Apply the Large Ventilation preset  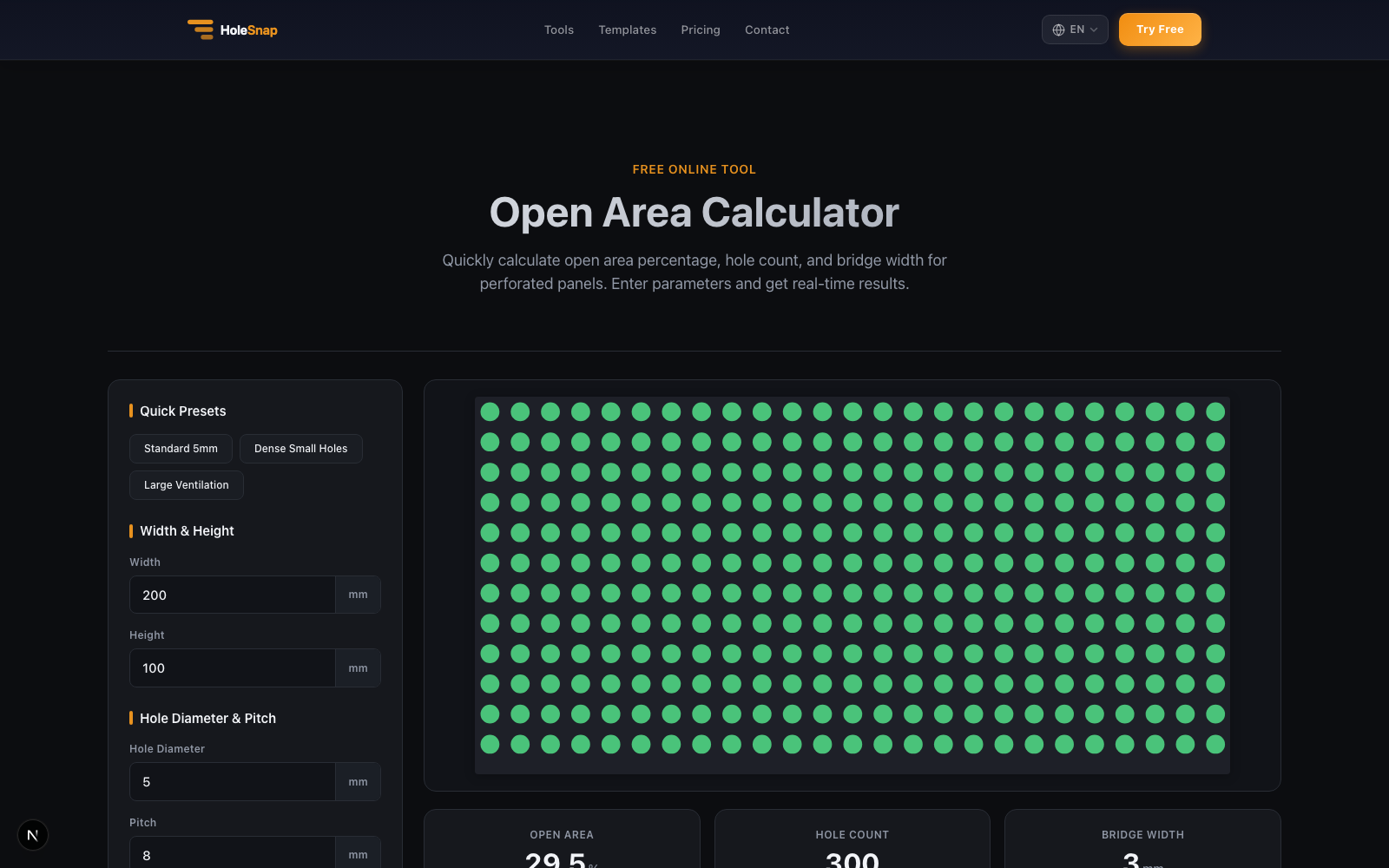point(187,485)
